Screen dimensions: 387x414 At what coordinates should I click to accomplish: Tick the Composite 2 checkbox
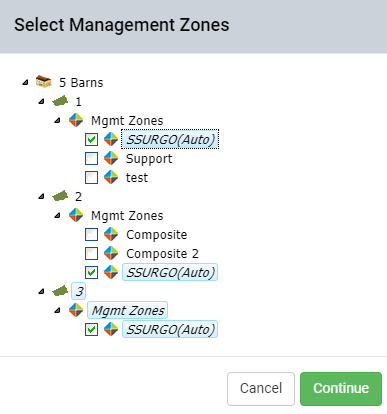(x=91, y=253)
